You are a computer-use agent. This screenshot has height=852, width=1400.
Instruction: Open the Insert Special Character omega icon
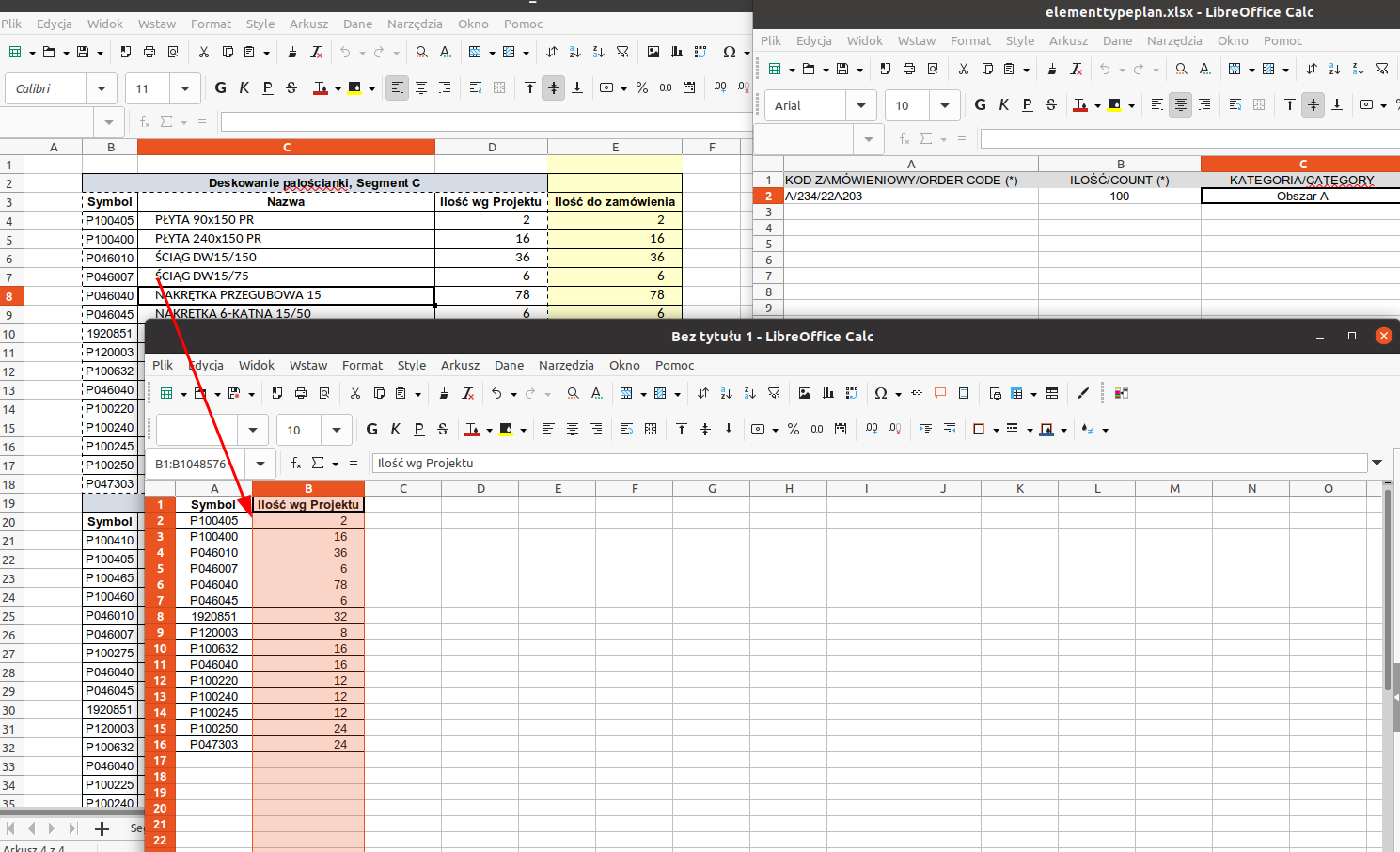(879, 392)
